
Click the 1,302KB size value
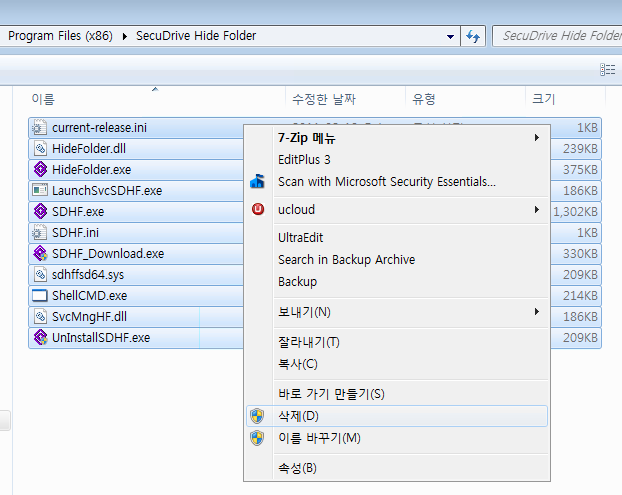[575, 212]
